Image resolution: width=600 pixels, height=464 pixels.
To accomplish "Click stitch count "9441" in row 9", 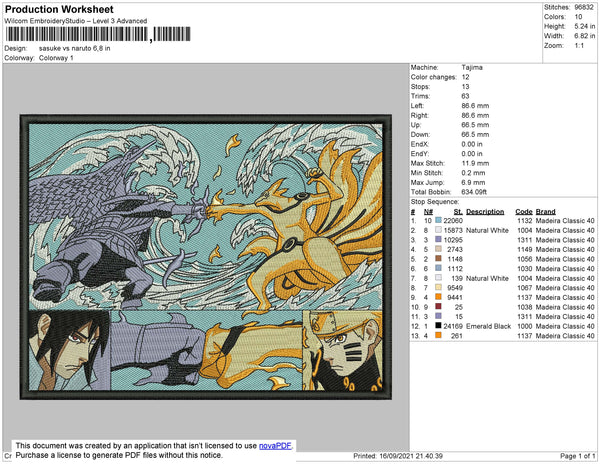I will click(x=455, y=297).
